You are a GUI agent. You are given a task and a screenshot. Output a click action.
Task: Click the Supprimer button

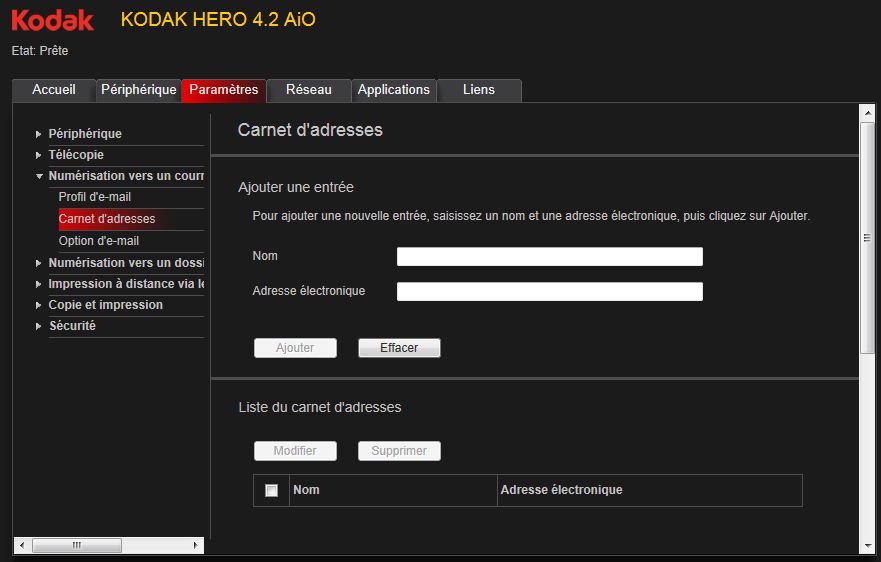[399, 451]
